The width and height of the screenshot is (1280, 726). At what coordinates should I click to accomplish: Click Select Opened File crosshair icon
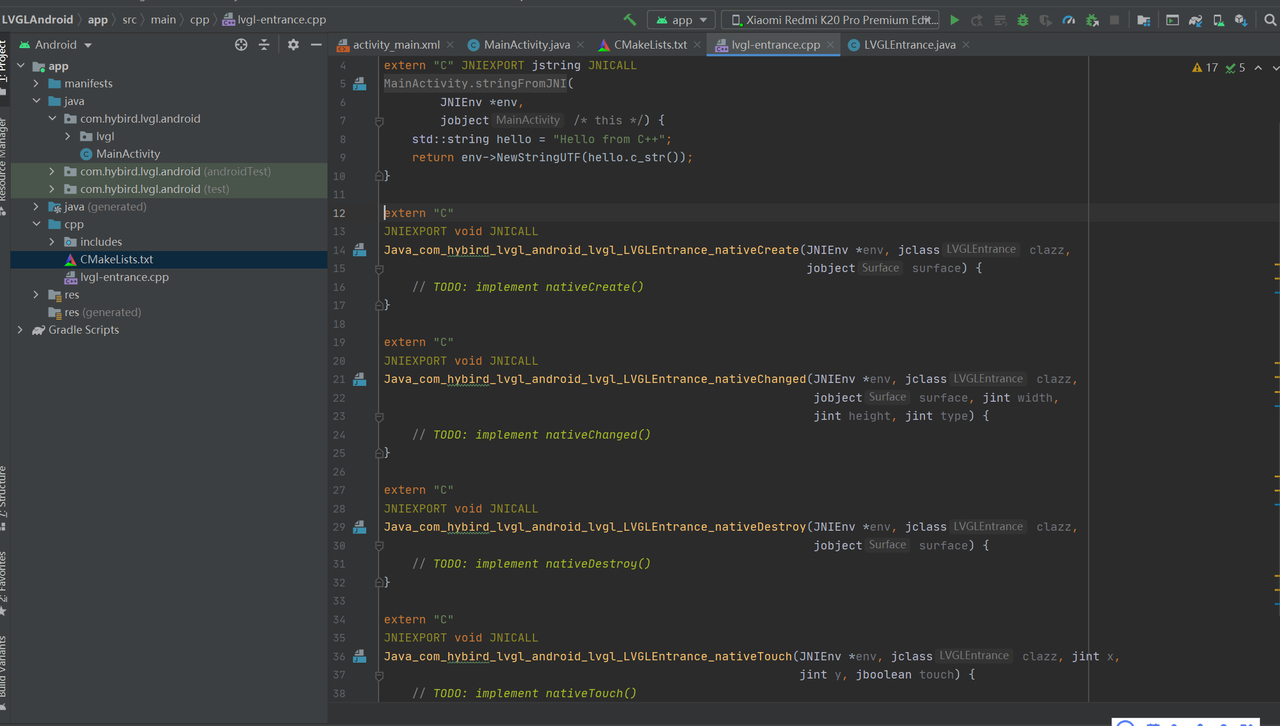coord(241,45)
